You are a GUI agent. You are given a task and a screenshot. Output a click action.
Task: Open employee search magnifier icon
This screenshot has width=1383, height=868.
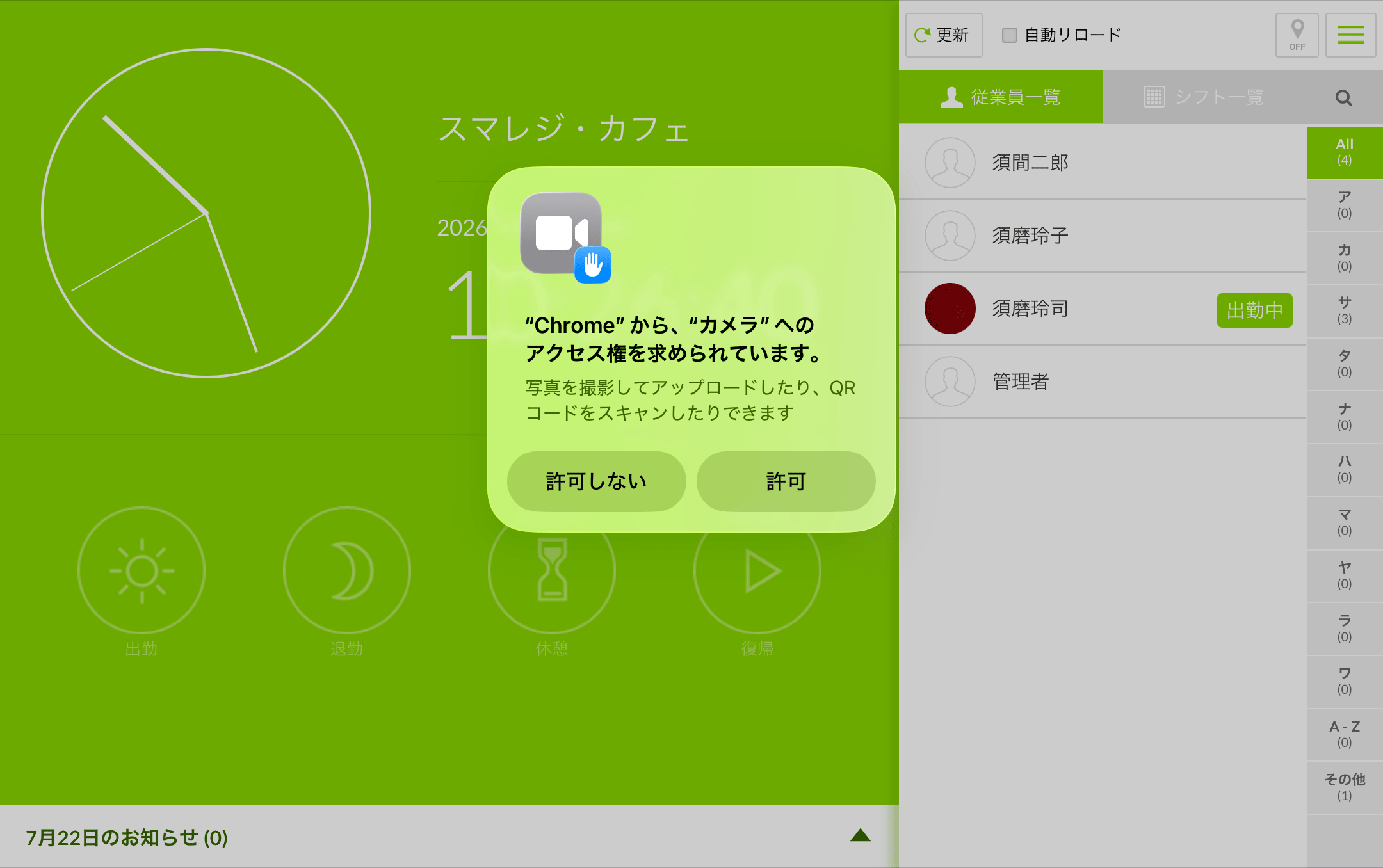pos(1343,98)
